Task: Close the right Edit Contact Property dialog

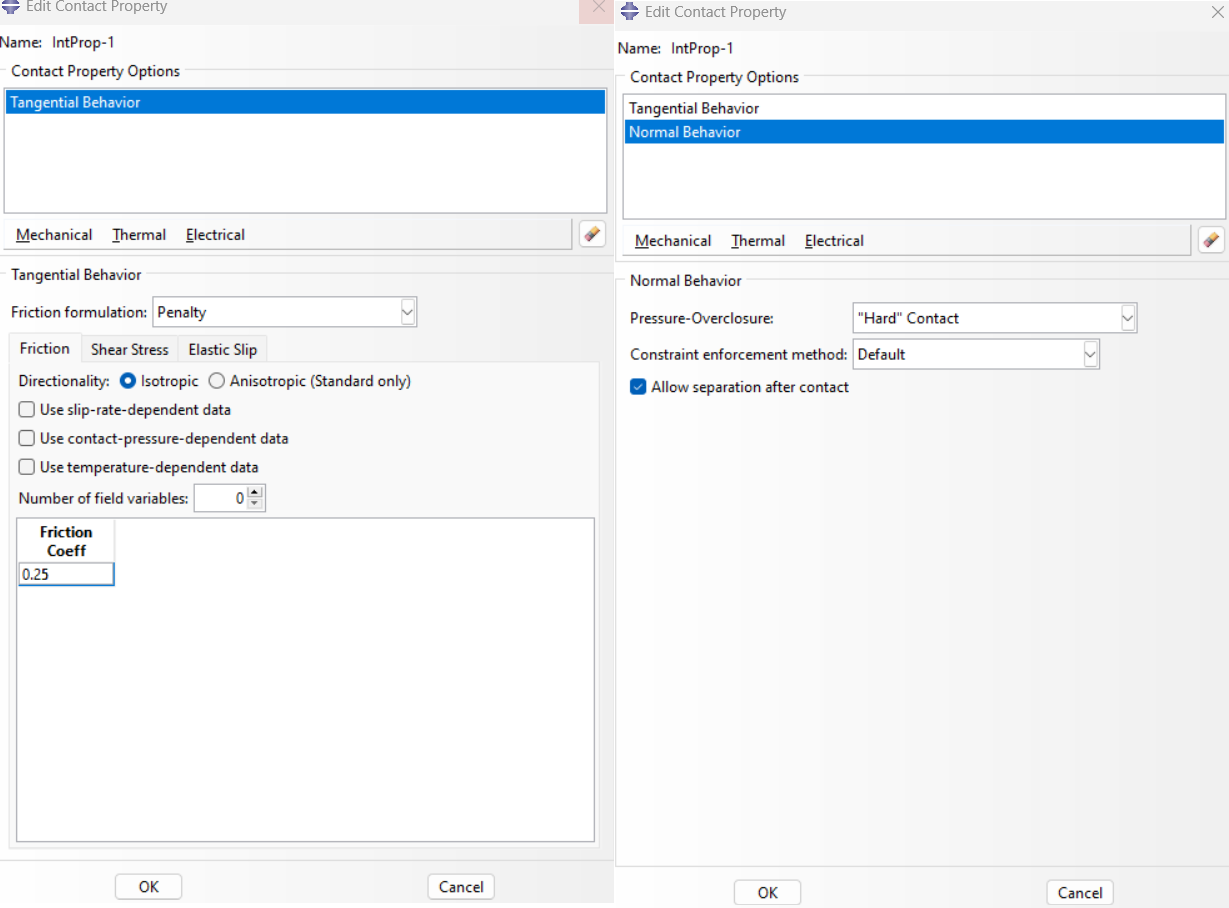Action: (1216, 12)
